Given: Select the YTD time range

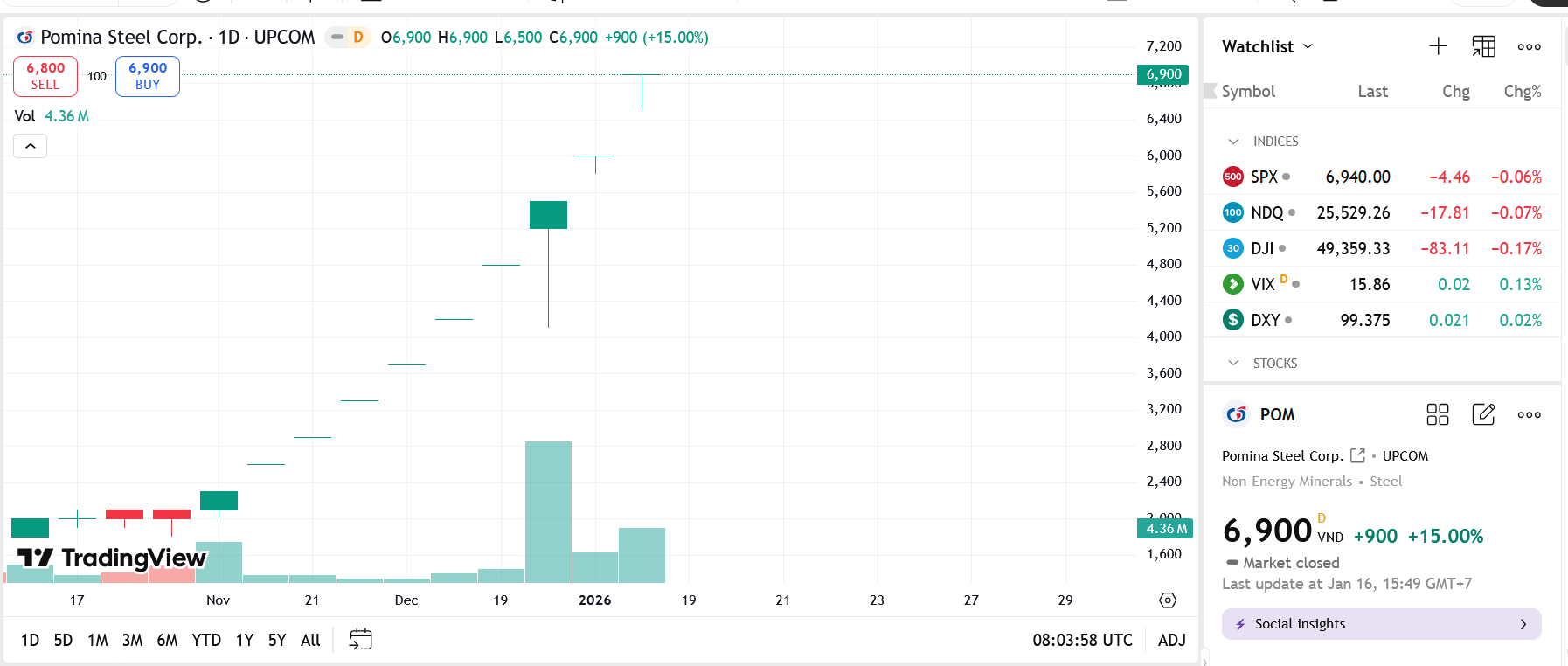Looking at the screenshot, I should 206,640.
